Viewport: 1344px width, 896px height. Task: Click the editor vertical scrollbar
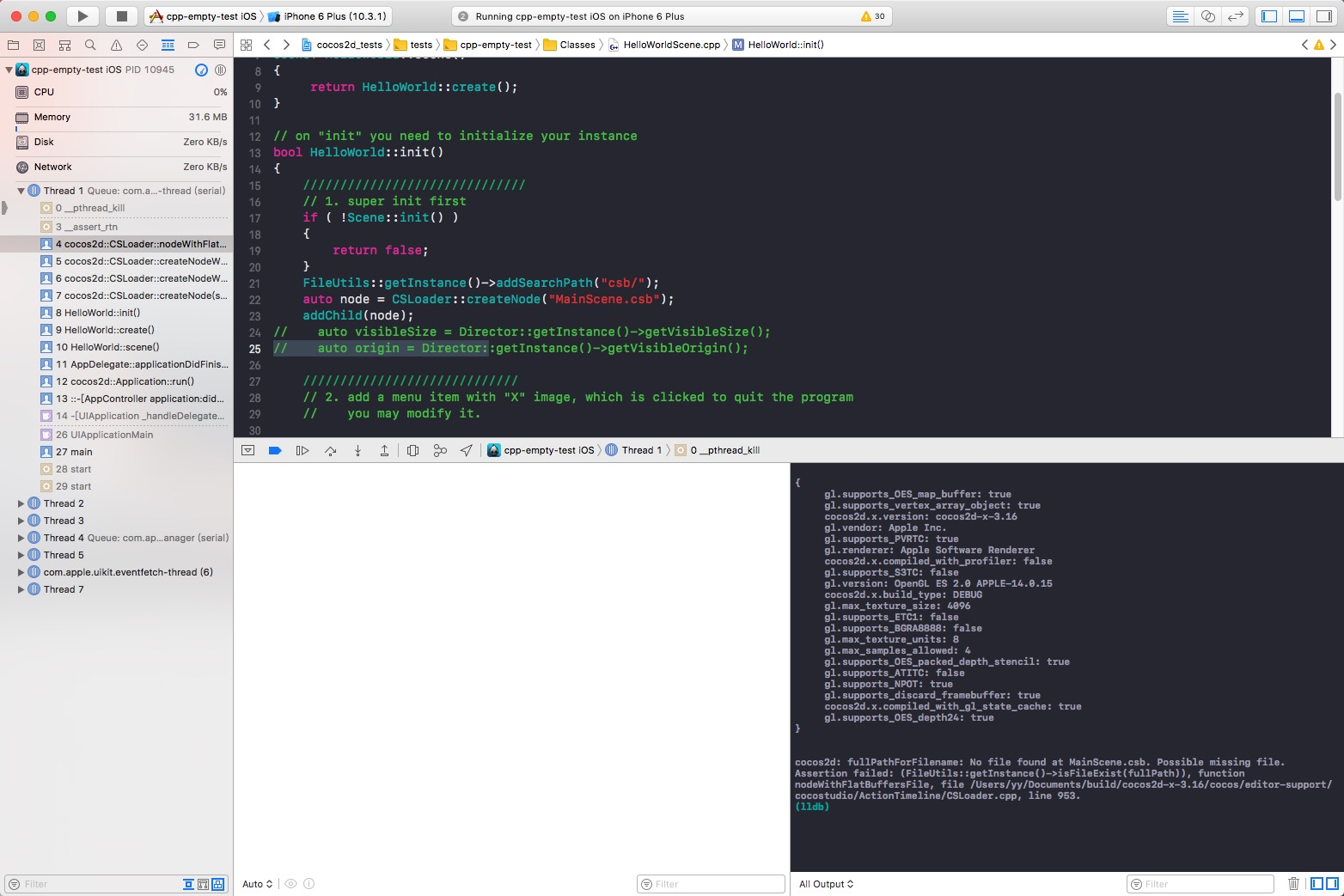click(1337, 146)
